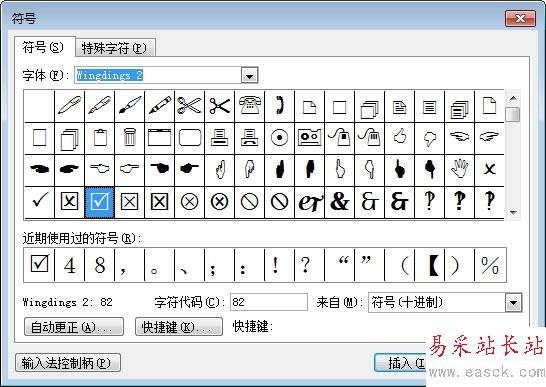Image resolution: width=546 pixels, height=387 pixels.
Task: Pick the recently used exclamation mark
Action: tap(279, 265)
